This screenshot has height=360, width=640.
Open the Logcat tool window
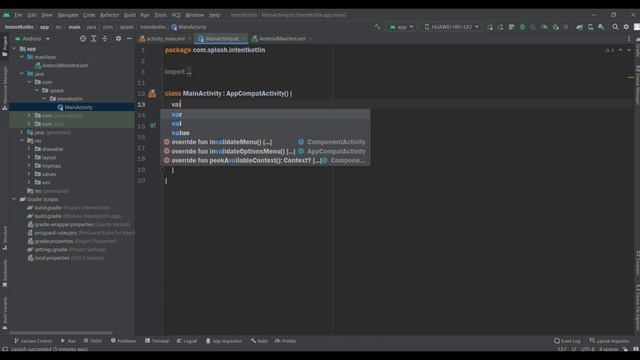coord(187,341)
